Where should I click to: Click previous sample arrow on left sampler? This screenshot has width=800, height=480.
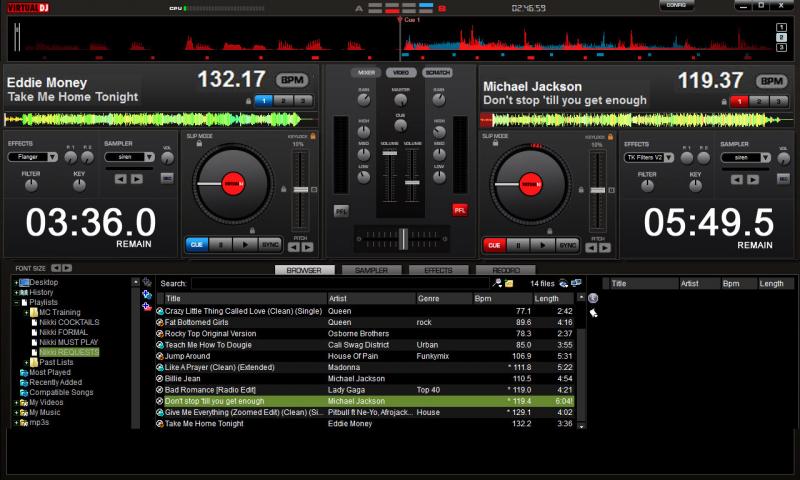(120, 179)
